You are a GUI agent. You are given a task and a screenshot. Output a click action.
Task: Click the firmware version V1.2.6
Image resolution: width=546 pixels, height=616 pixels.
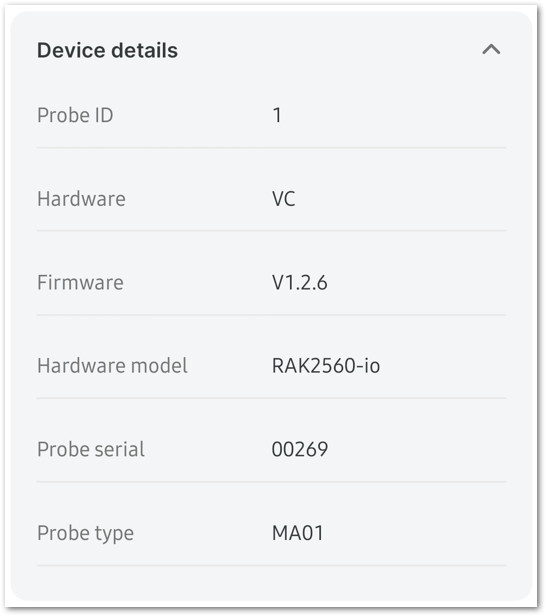299,282
